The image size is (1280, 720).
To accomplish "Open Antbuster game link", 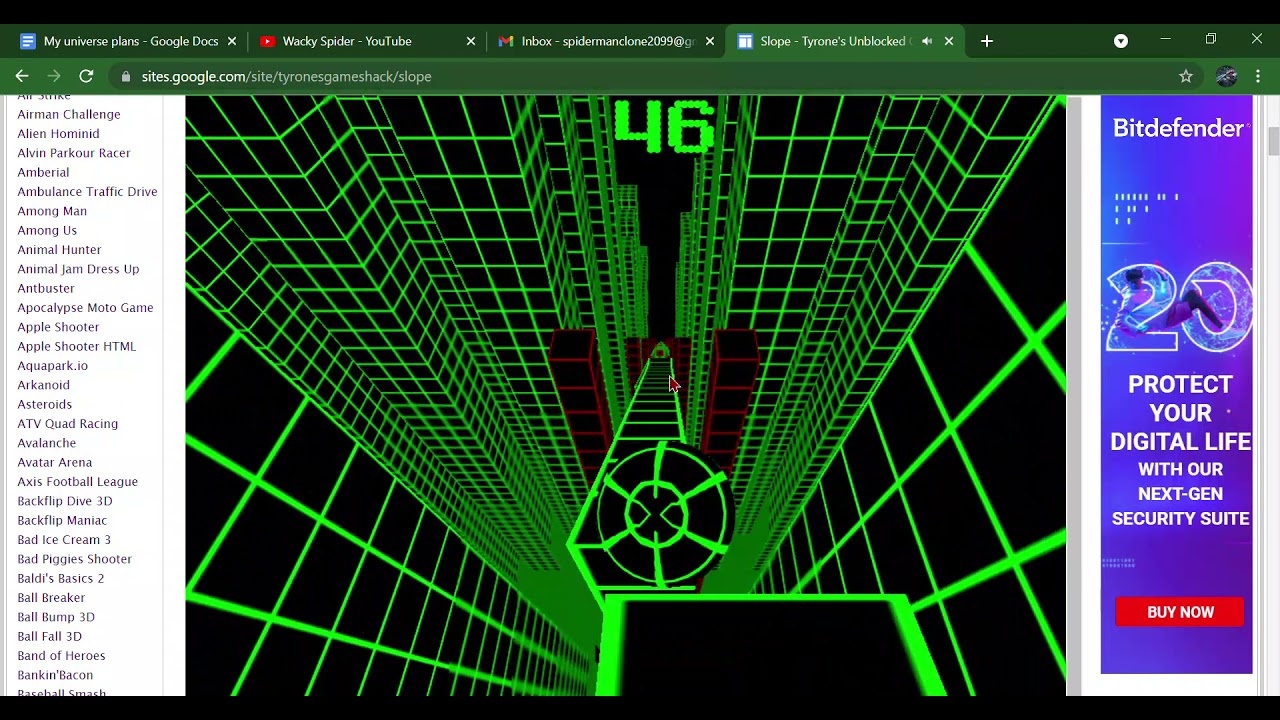I will click(46, 288).
